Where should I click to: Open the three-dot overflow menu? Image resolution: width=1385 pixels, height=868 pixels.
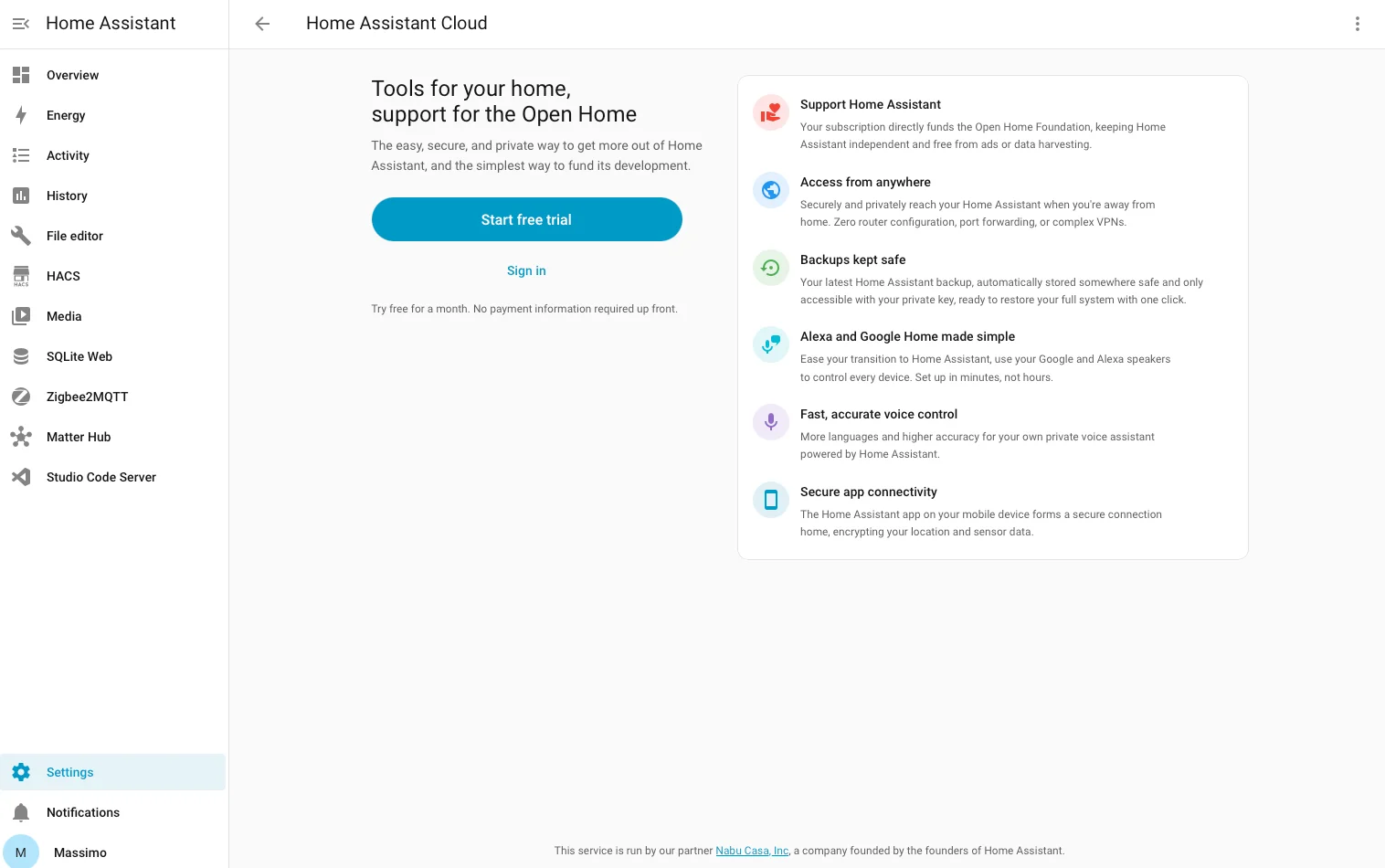(x=1358, y=24)
